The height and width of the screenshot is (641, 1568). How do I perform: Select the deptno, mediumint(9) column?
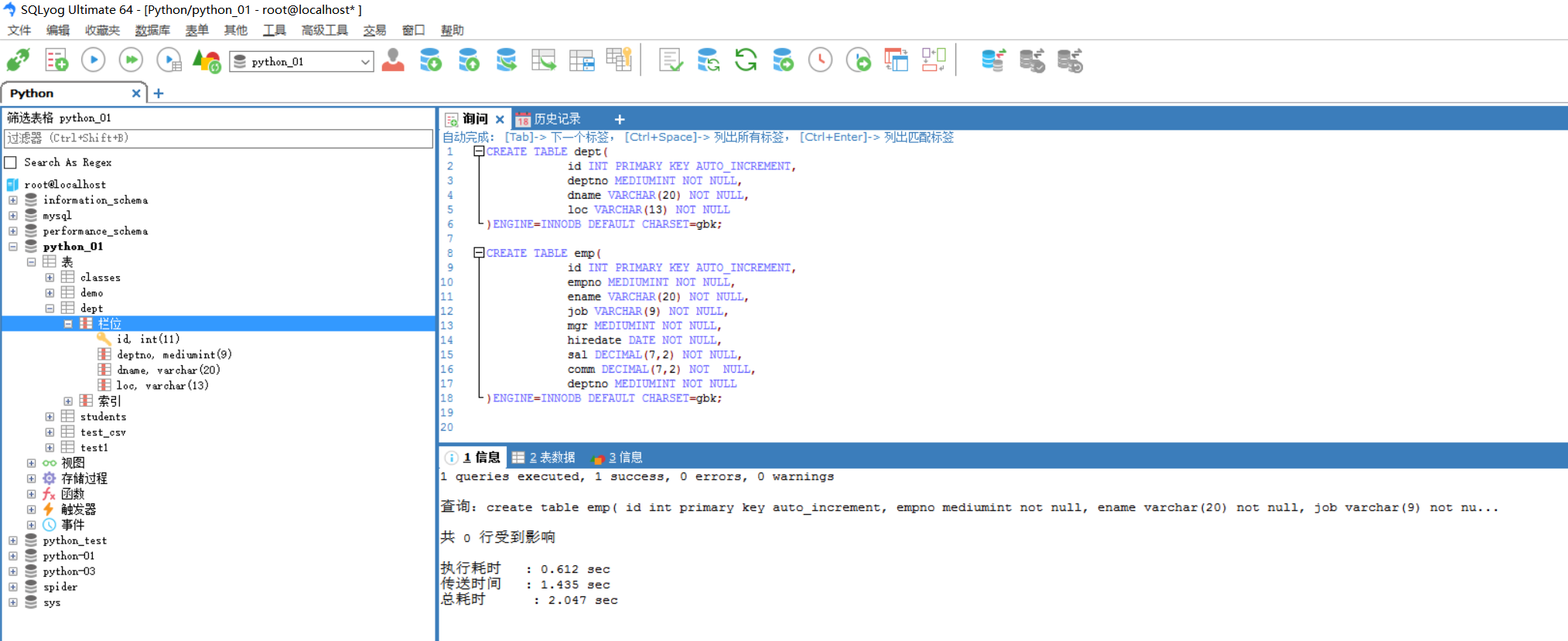click(x=174, y=355)
